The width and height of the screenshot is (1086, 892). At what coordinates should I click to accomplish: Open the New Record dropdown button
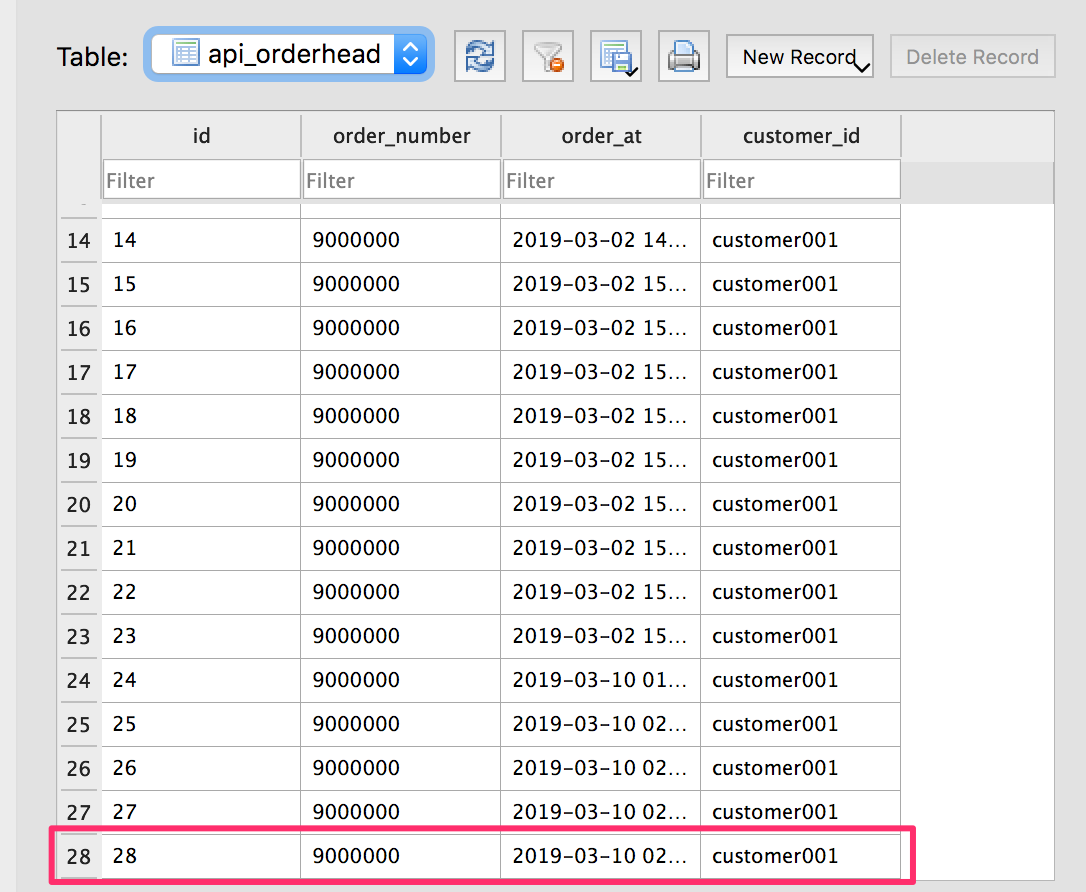[x=800, y=57]
